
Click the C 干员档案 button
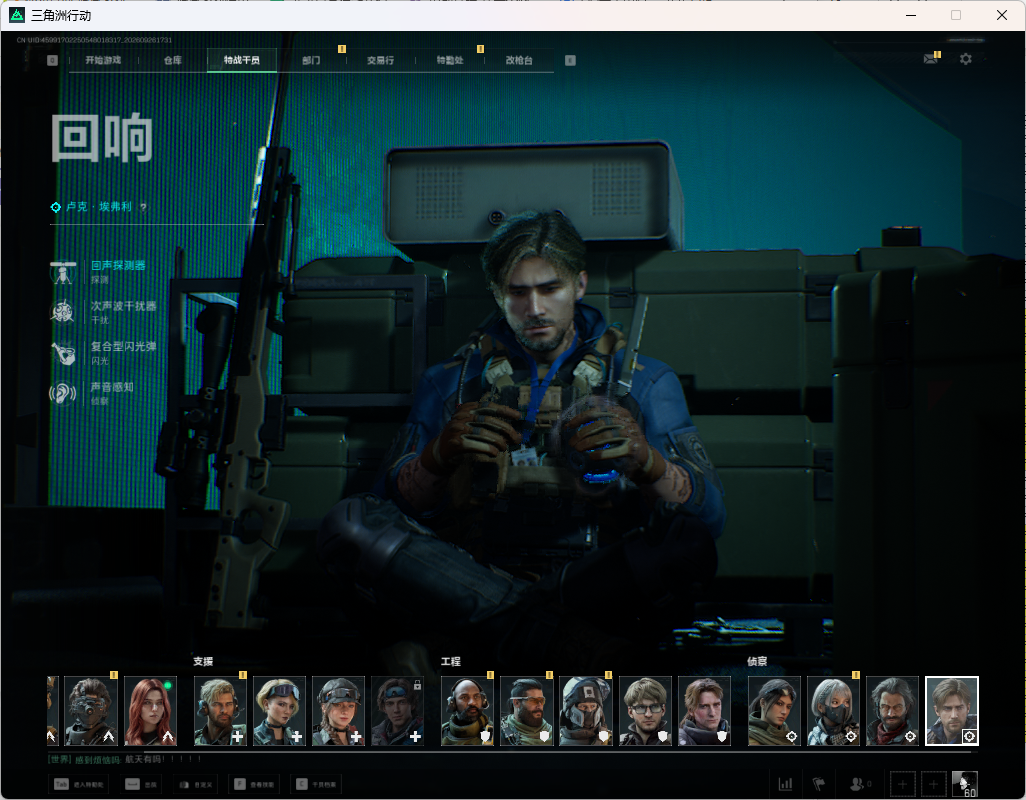coord(317,784)
